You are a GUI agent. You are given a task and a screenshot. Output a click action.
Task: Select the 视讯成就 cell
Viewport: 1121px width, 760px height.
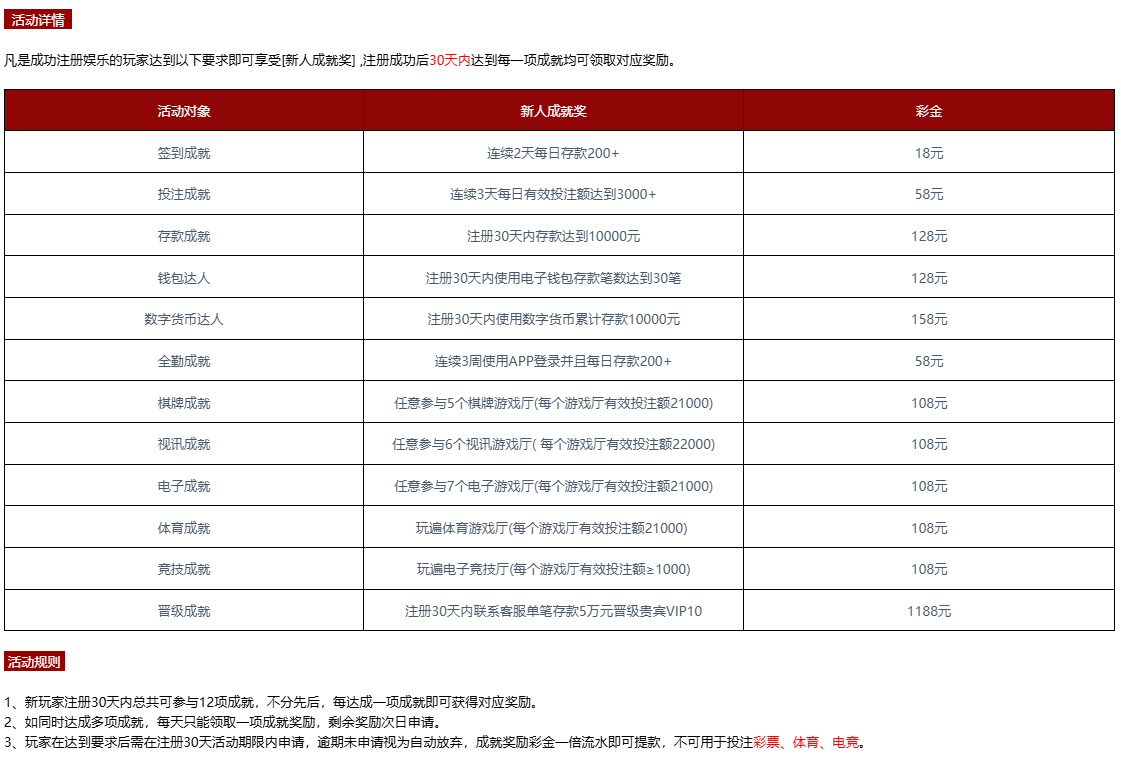pyautogui.click(x=184, y=444)
